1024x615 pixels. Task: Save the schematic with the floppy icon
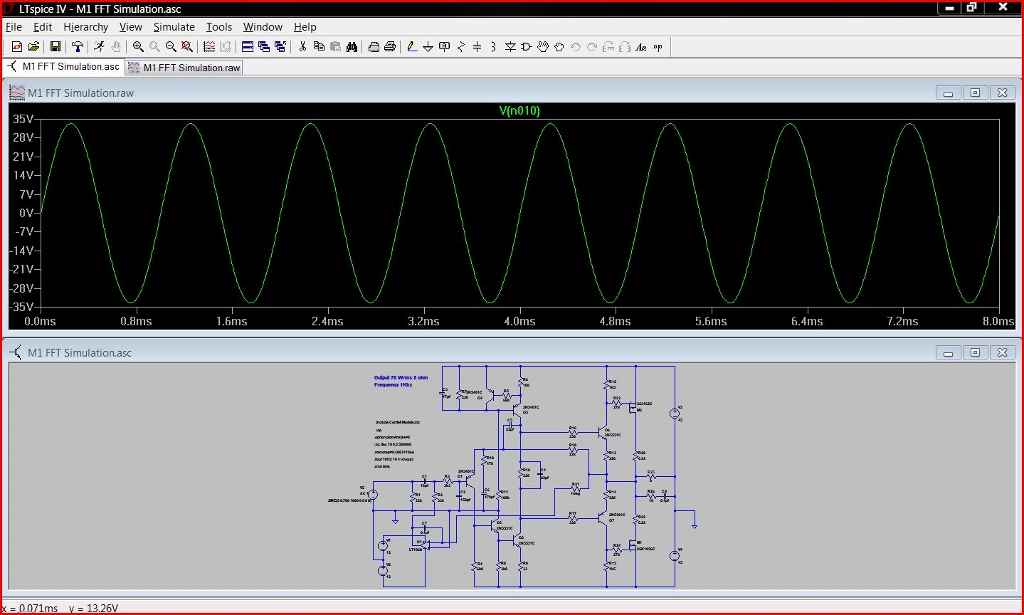55,46
